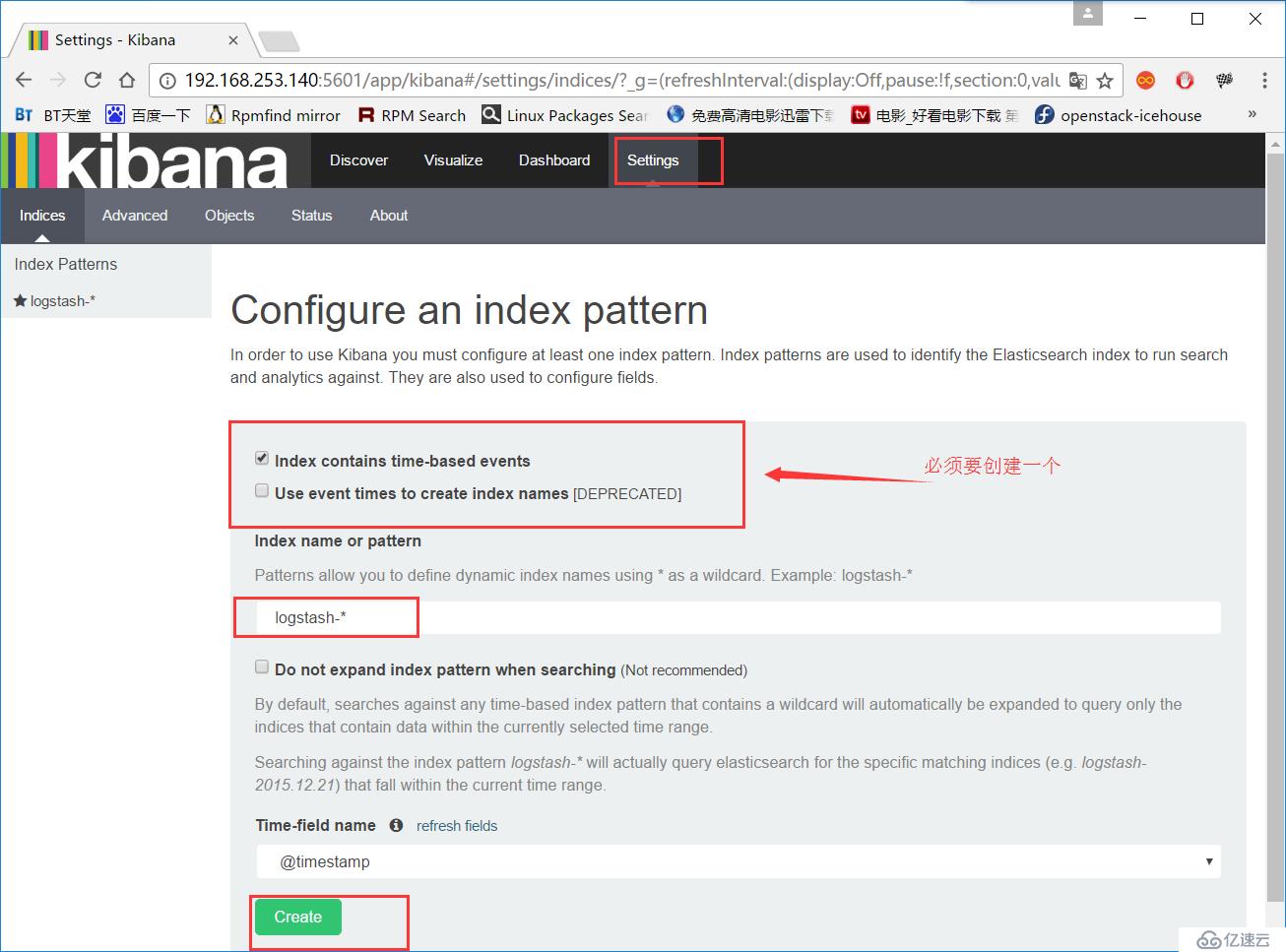Click the refresh fields link
The width and height of the screenshot is (1286, 952).
click(457, 826)
